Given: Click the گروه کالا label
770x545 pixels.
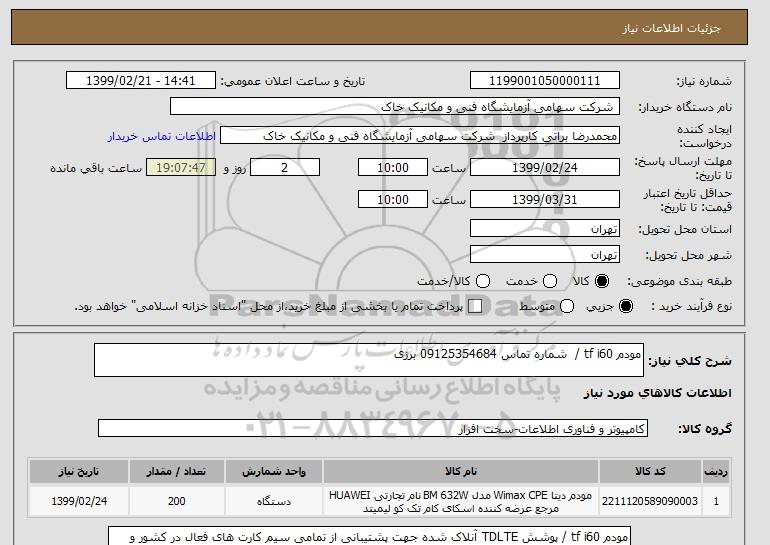Looking at the screenshot, I should [x=705, y=429].
